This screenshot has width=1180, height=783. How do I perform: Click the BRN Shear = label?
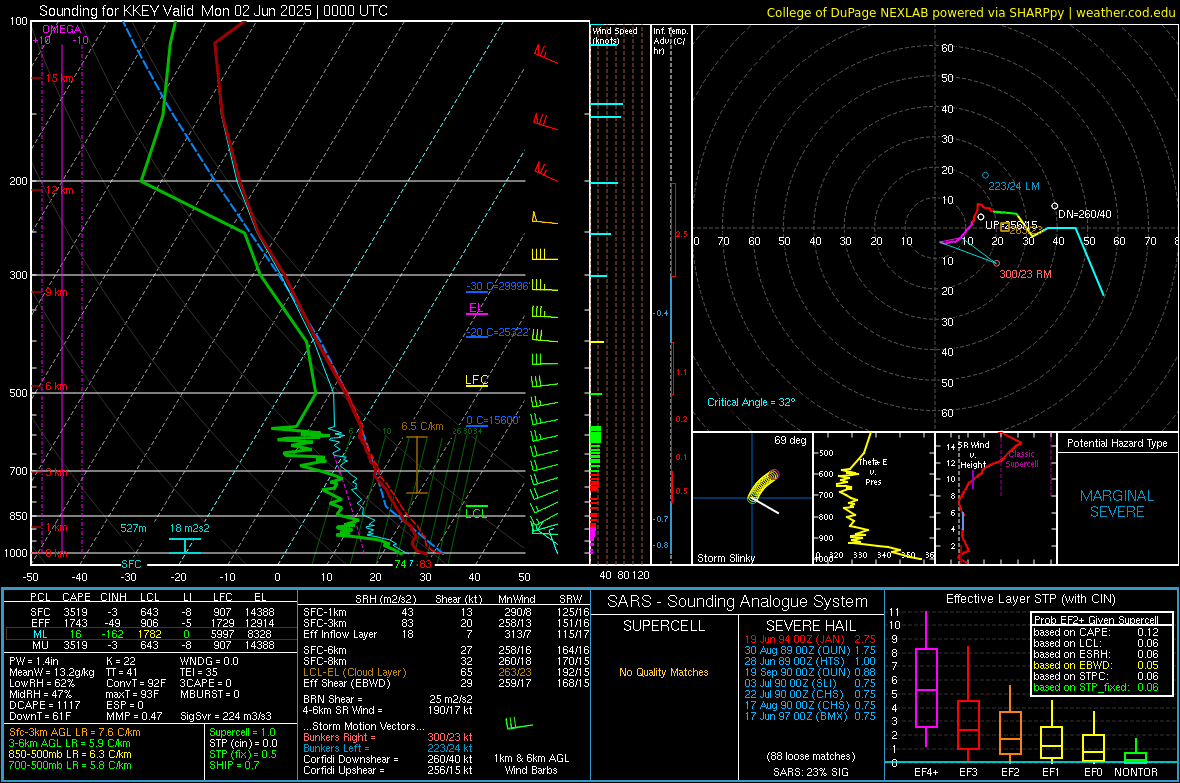[x=332, y=699]
